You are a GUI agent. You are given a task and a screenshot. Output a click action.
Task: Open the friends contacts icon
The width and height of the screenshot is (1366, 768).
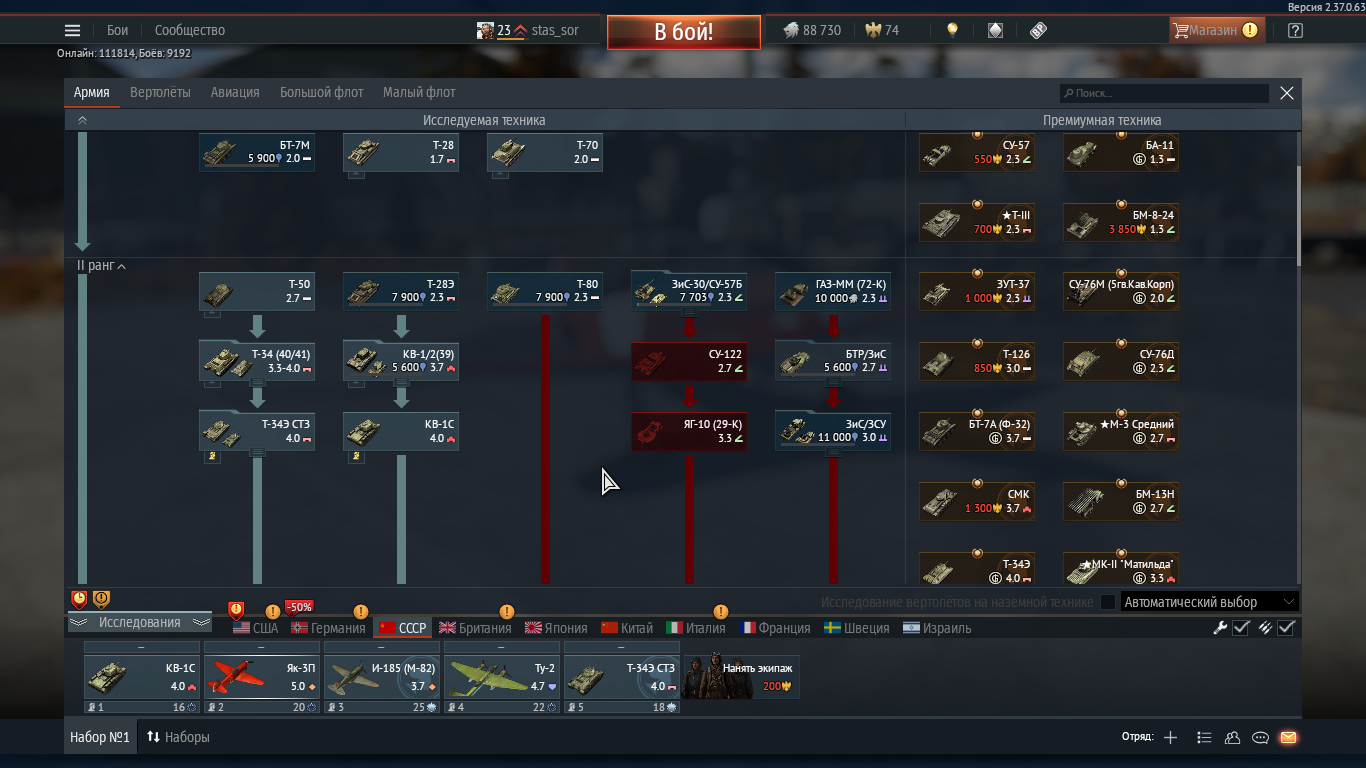coord(1232,737)
